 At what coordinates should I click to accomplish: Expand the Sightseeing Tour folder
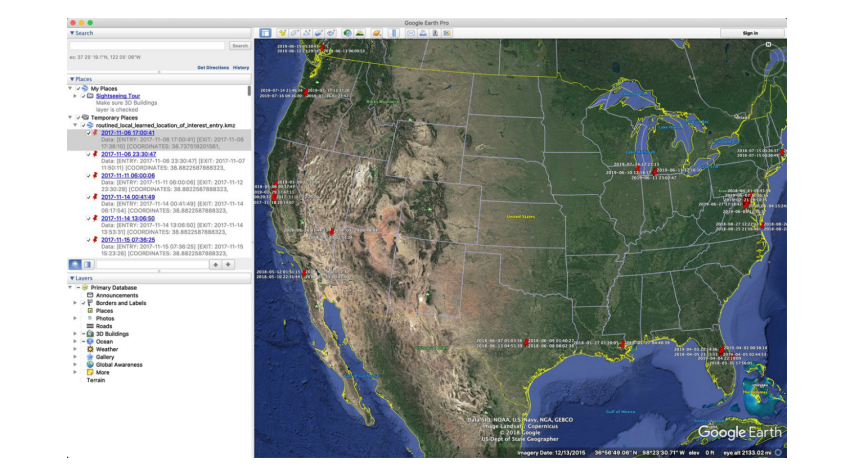(75, 96)
